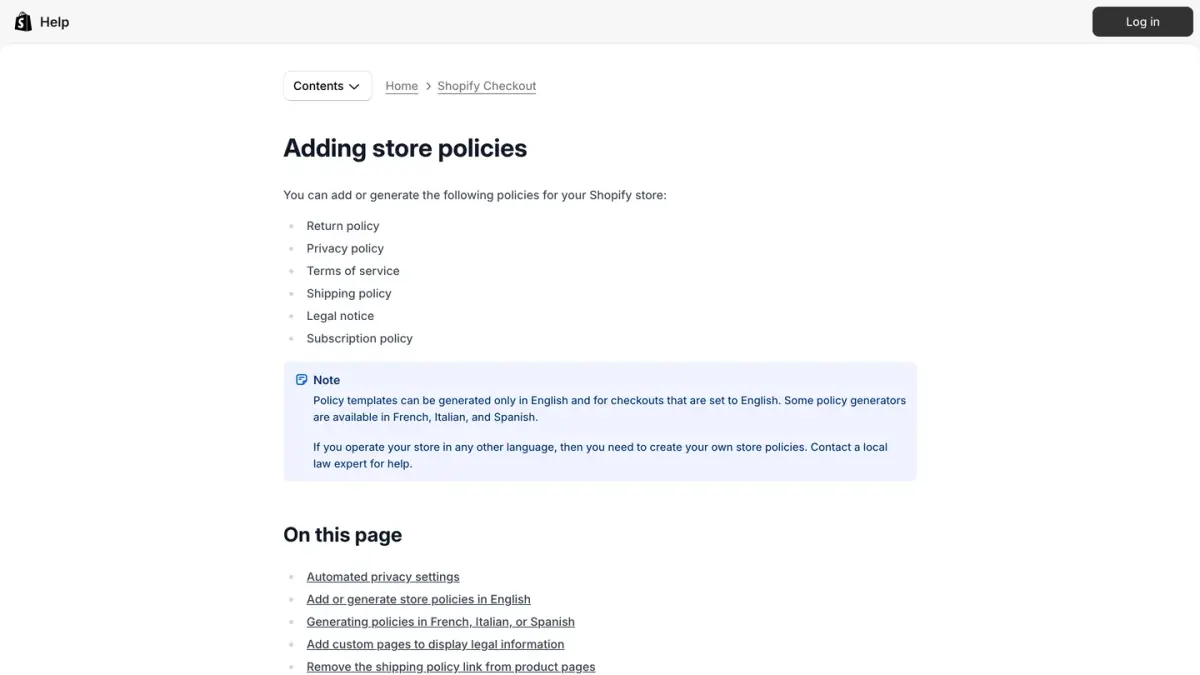Viewport: 1200px width, 675px height.
Task: Click the Note label text
Action: 326,380
